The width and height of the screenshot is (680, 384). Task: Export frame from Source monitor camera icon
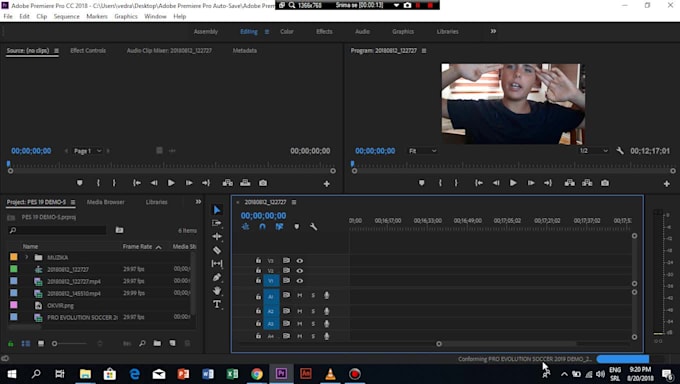(263, 183)
